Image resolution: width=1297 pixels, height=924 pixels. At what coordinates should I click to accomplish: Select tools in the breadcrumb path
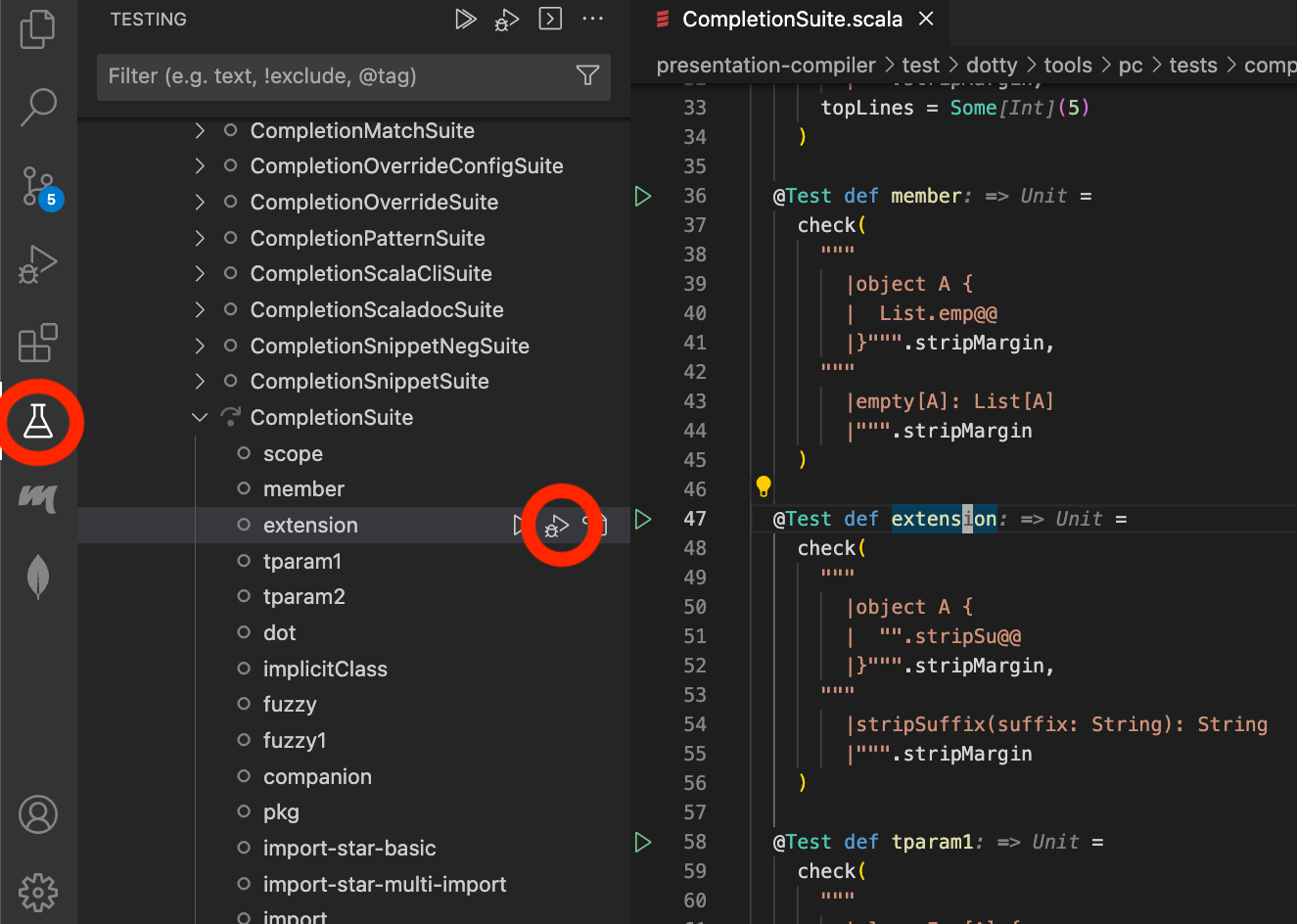pos(1067,65)
